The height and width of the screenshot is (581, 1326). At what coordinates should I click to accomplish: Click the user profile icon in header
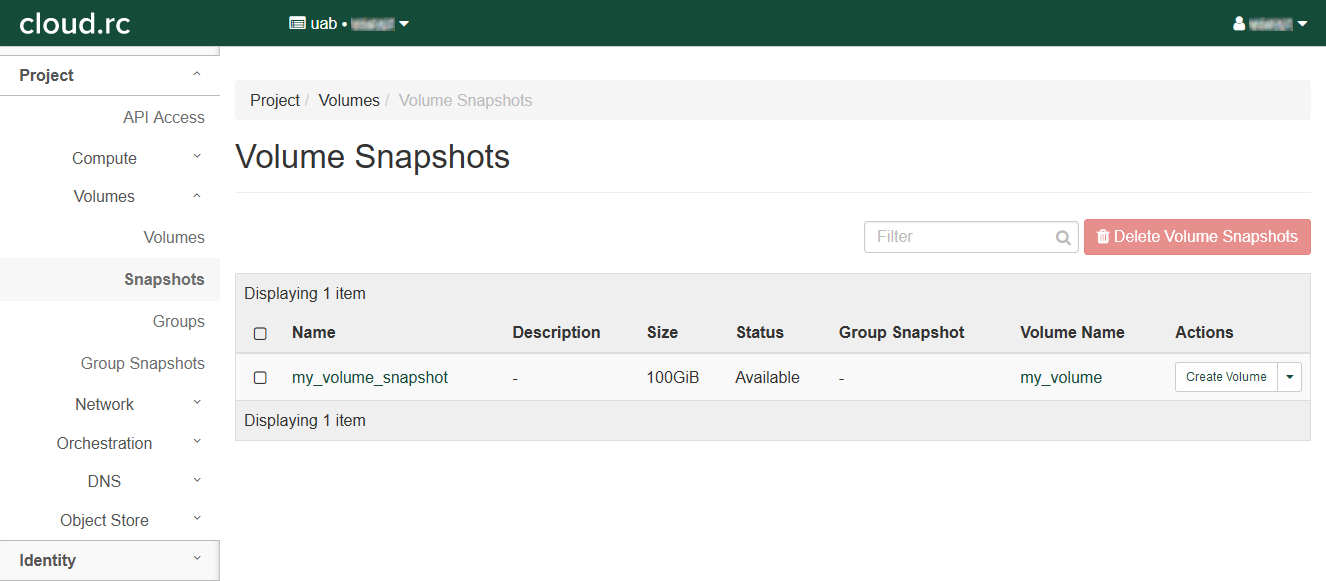point(1239,23)
